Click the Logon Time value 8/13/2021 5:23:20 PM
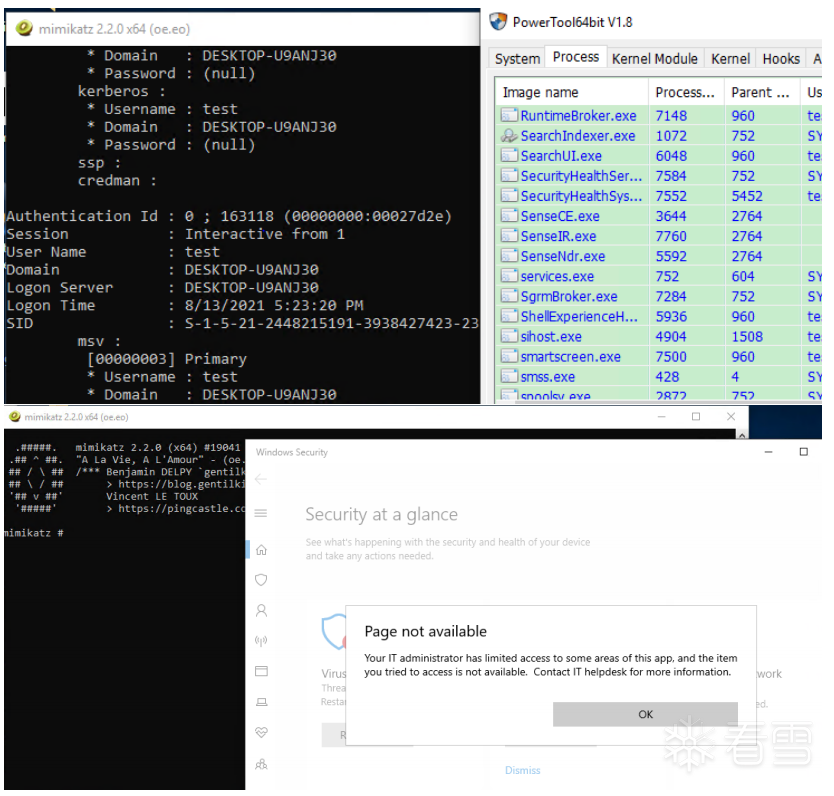Image resolution: width=834 pixels, height=796 pixels. (274, 305)
